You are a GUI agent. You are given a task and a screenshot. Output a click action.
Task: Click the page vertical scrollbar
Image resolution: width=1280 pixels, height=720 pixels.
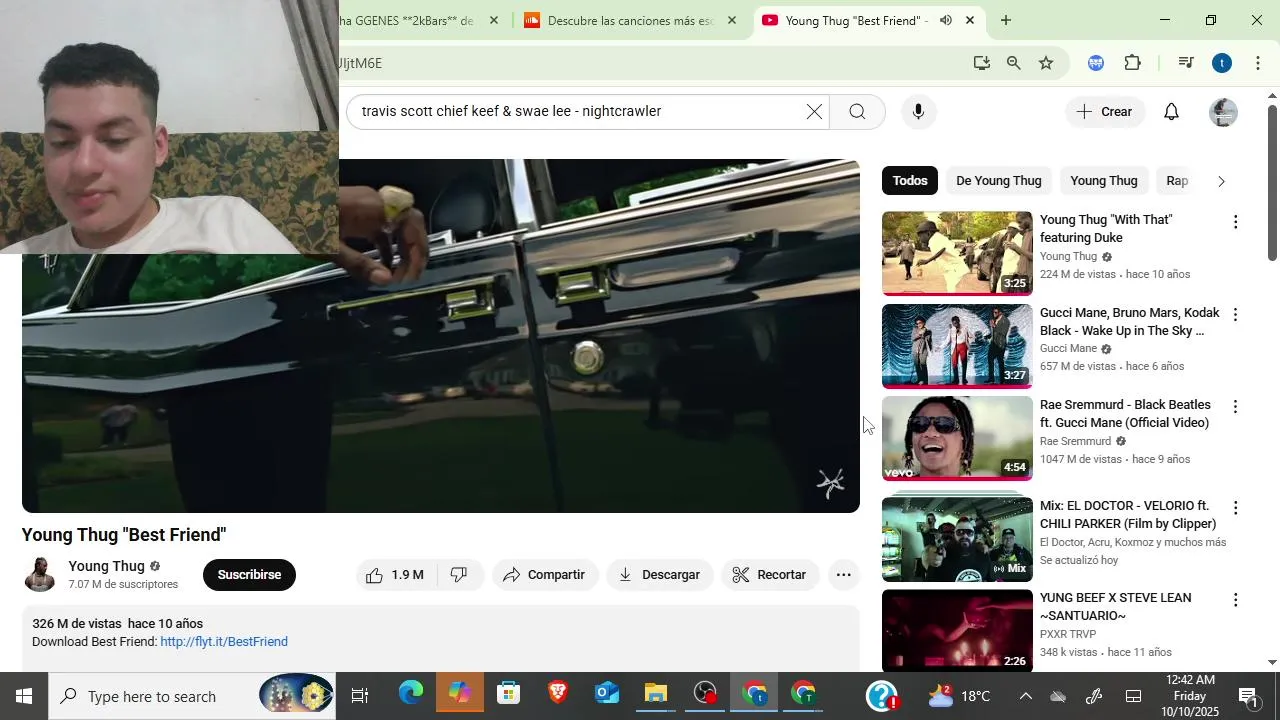pyautogui.click(x=1272, y=182)
